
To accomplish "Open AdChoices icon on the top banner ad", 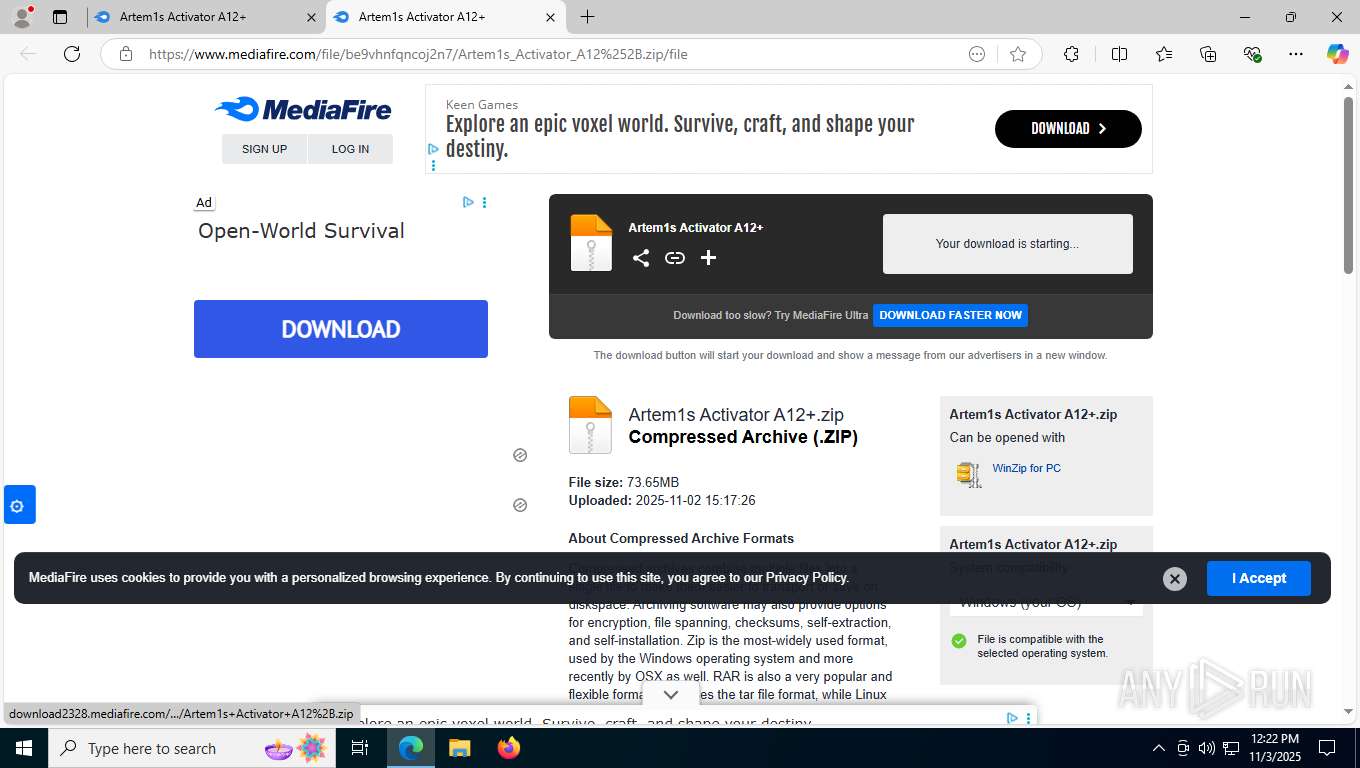I will click(433, 149).
